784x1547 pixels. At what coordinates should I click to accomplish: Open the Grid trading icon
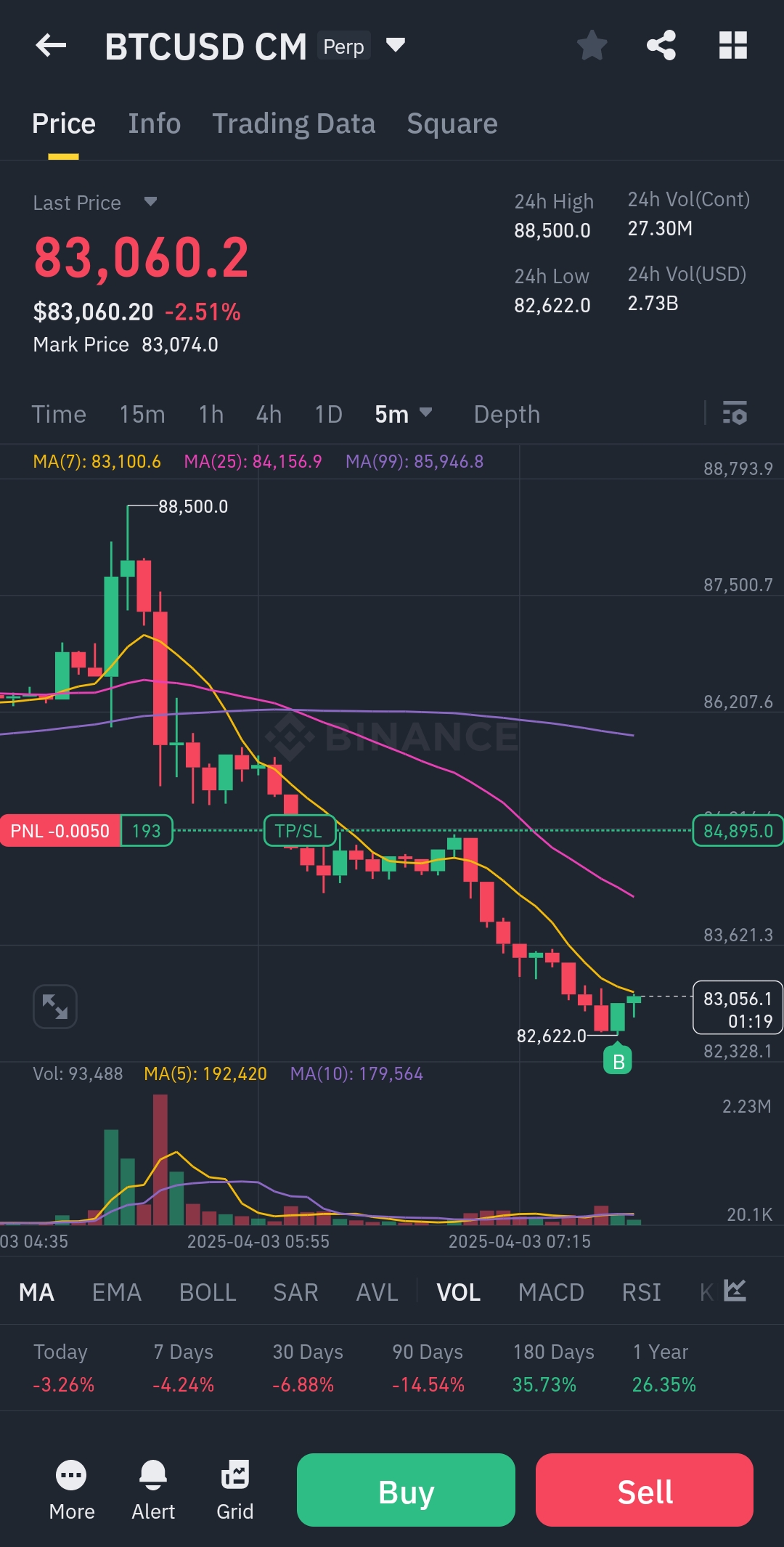pos(235,1490)
